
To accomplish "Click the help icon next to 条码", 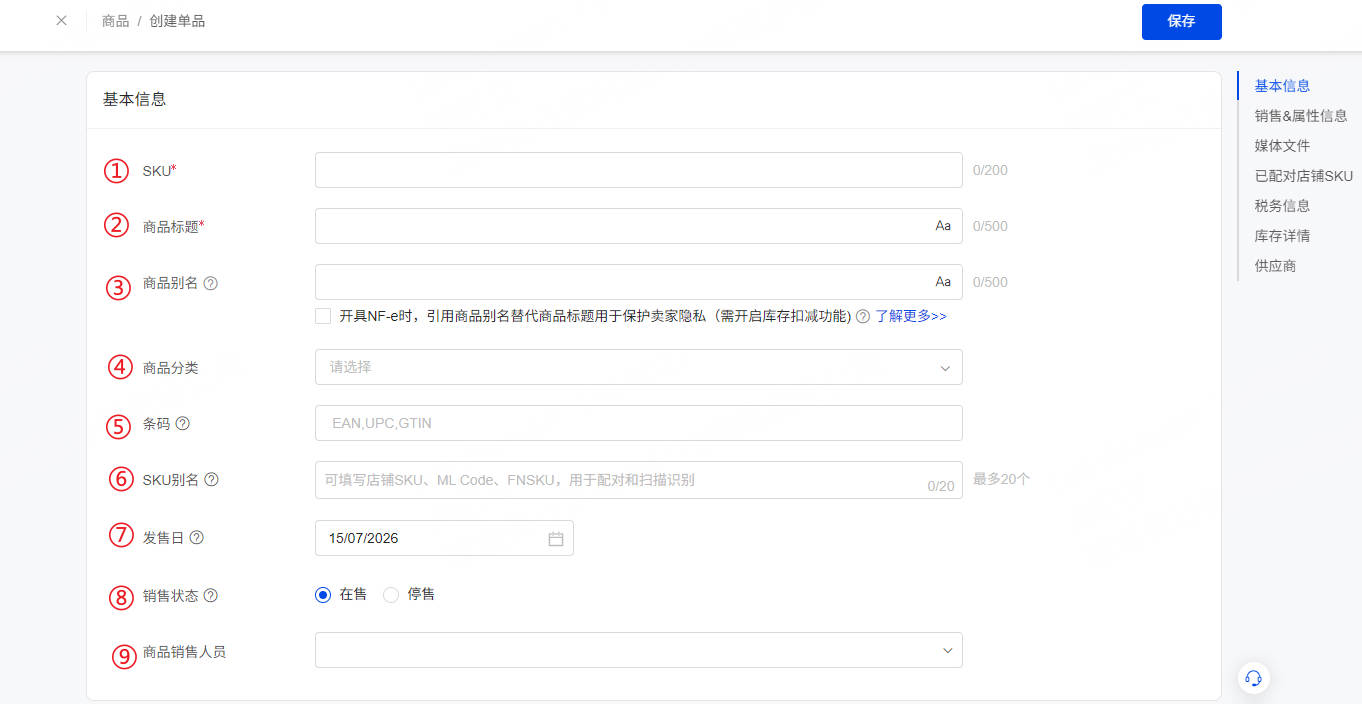I will click(183, 423).
